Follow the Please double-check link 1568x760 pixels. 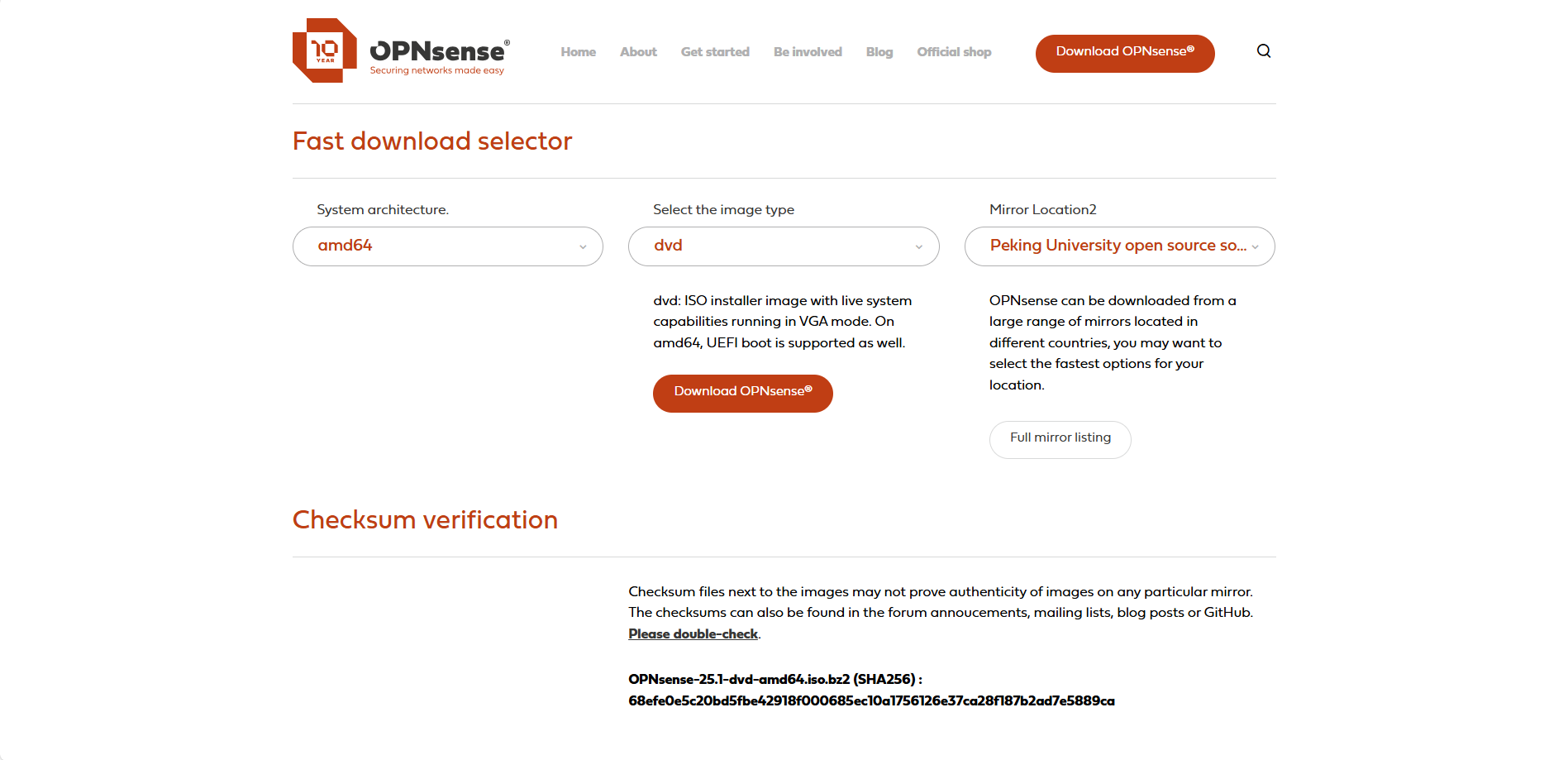point(693,634)
